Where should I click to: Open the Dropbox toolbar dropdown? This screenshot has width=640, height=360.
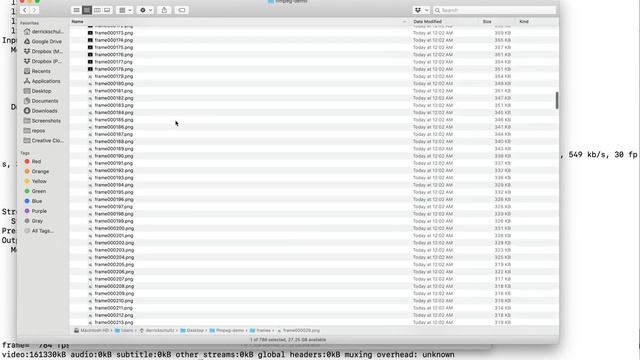(x=422, y=10)
